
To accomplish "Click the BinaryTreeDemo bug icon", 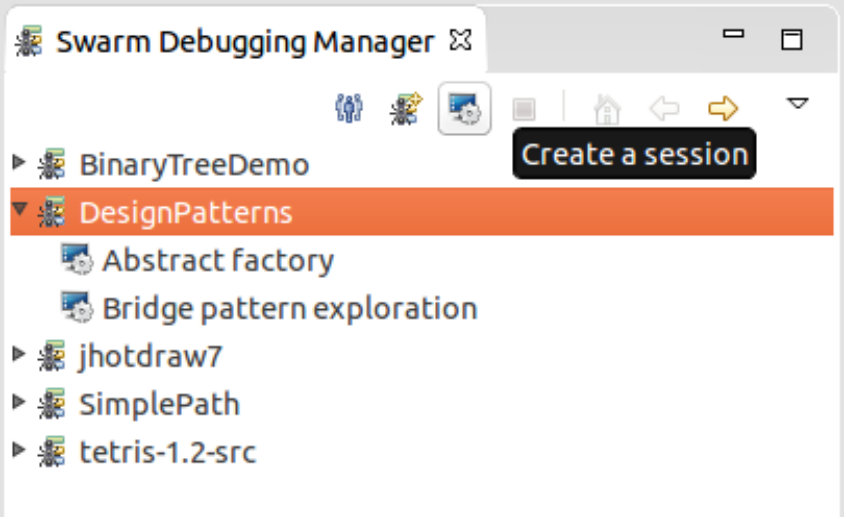I will [x=52, y=164].
